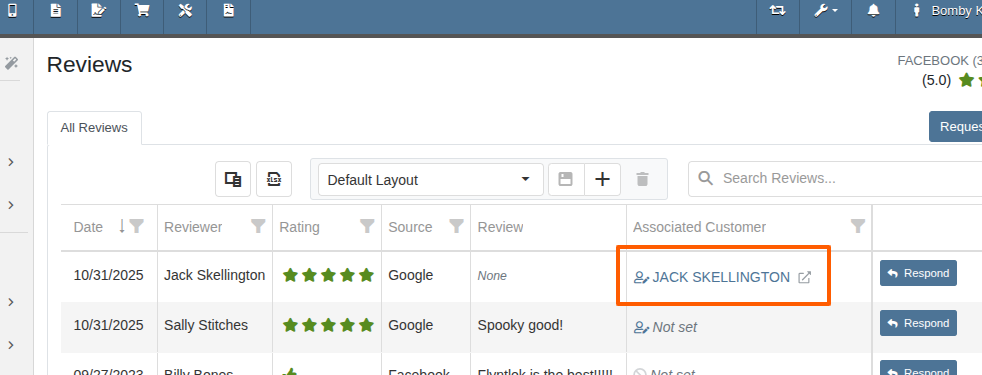This screenshot has width=982, height=375.
Task: Expand the third sidebar chevron
Action: (x=11, y=302)
